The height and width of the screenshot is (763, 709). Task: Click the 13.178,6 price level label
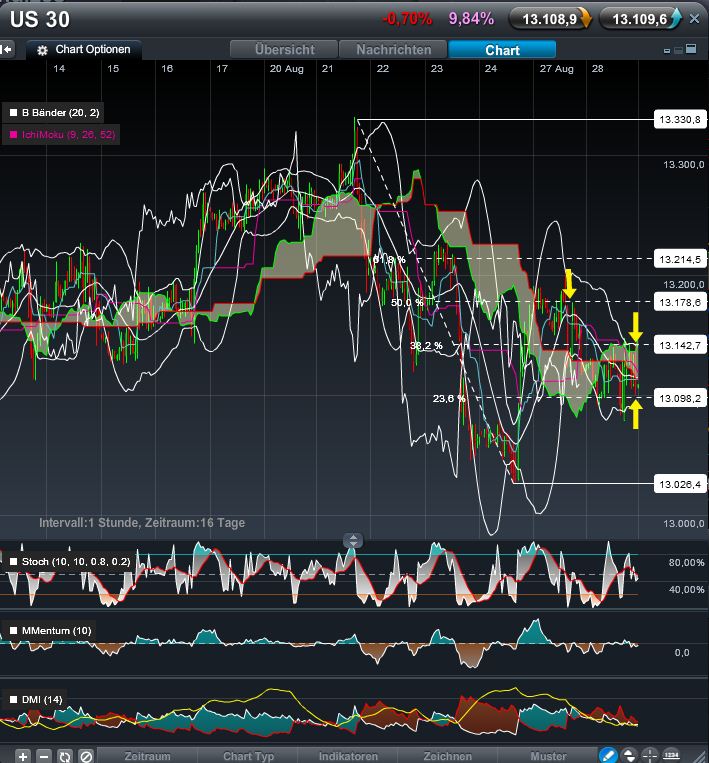[680, 302]
